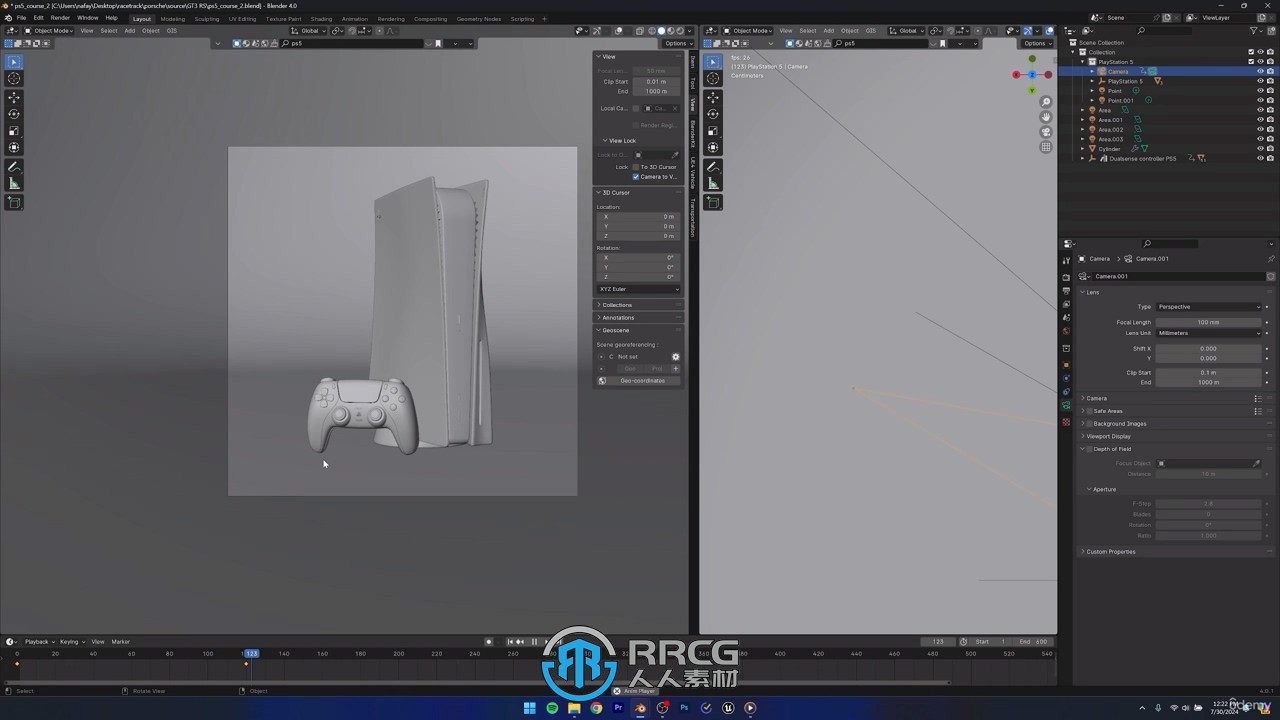This screenshot has height=720, width=1280.
Task: Select the Move tool in left viewport toolbar
Action: [x=14, y=97]
